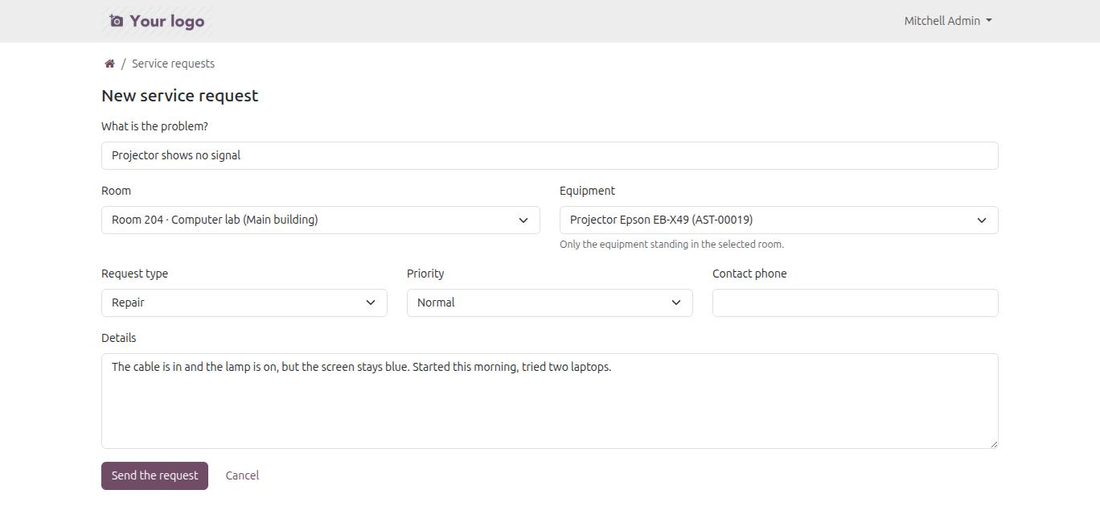
Task: Open the Equipment dropdown
Action: tap(779, 220)
